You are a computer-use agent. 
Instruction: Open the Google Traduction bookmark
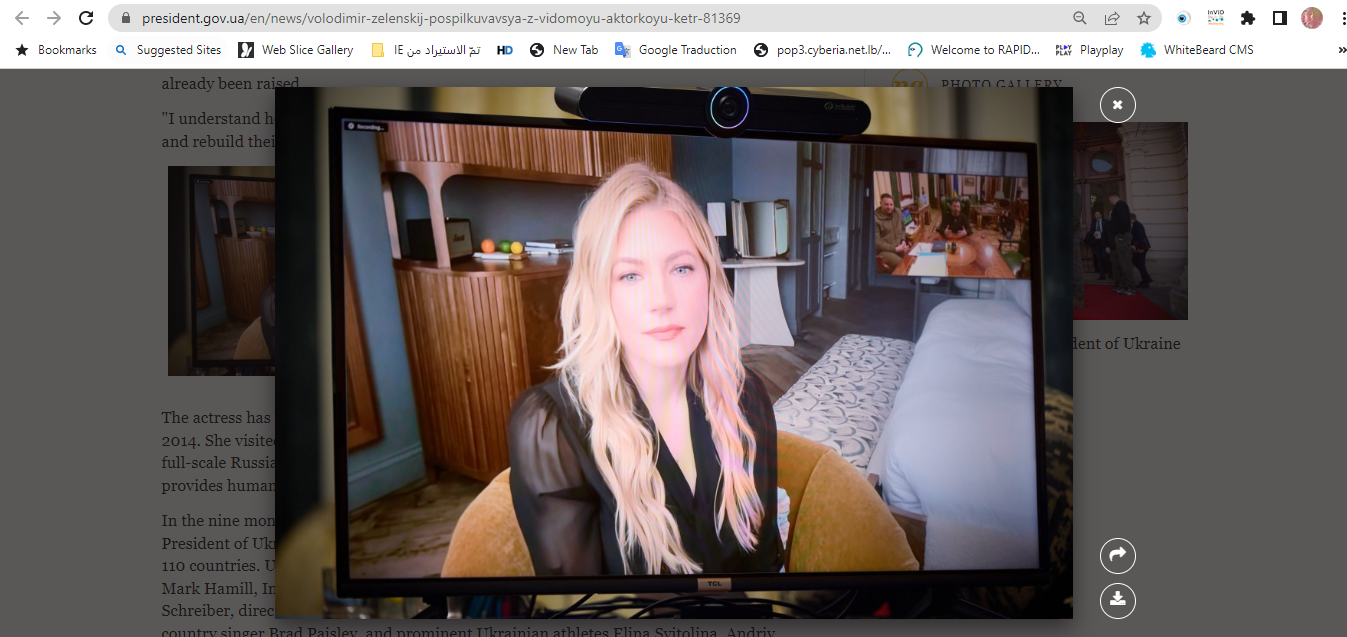coord(676,50)
